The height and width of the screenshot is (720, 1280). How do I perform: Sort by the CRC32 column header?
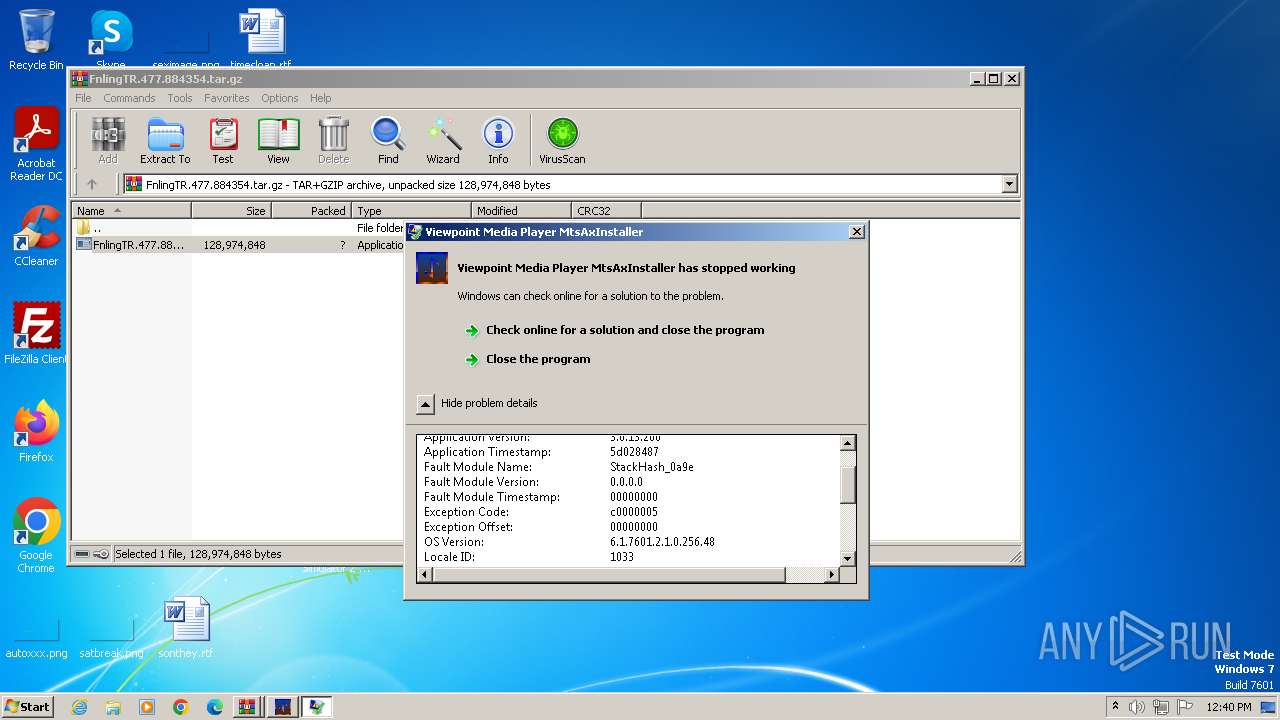pos(607,210)
